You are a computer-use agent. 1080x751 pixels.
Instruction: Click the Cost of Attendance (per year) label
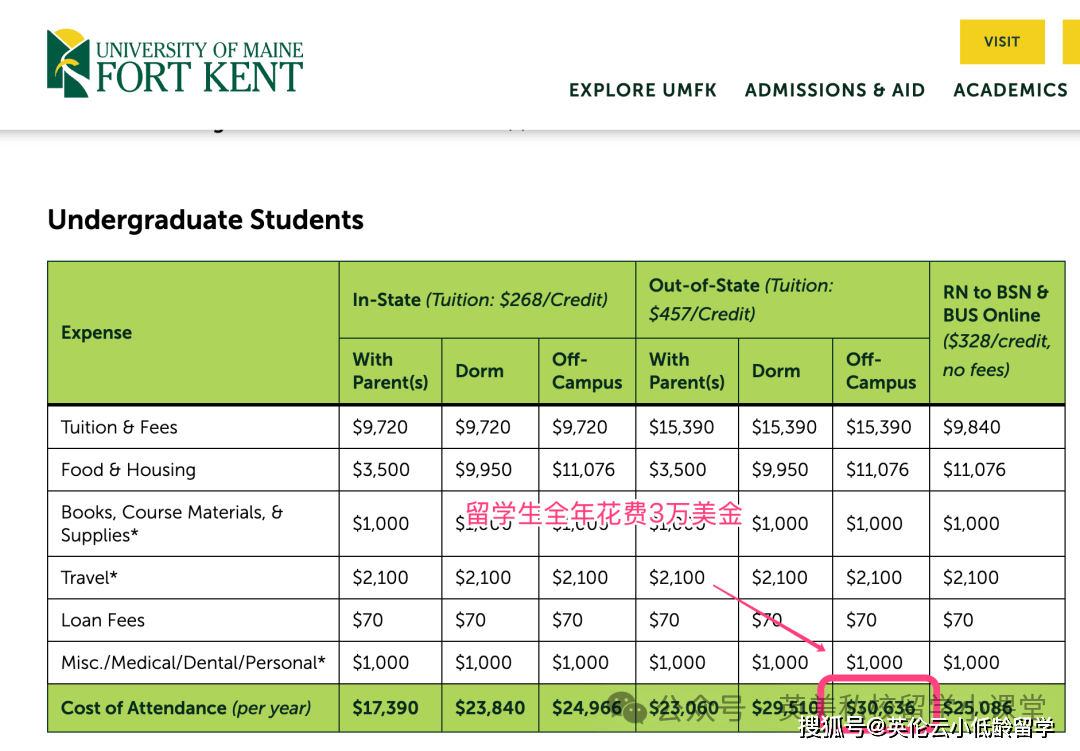(186, 708)
